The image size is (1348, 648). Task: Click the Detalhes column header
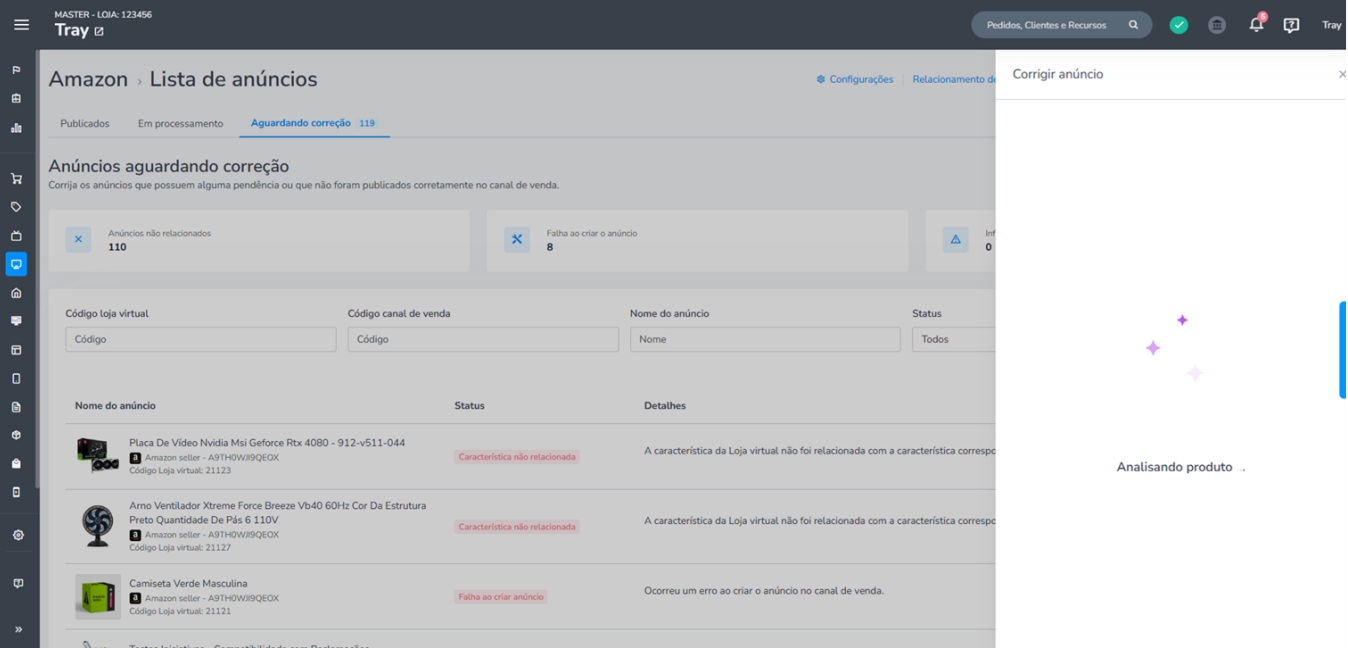665,406
